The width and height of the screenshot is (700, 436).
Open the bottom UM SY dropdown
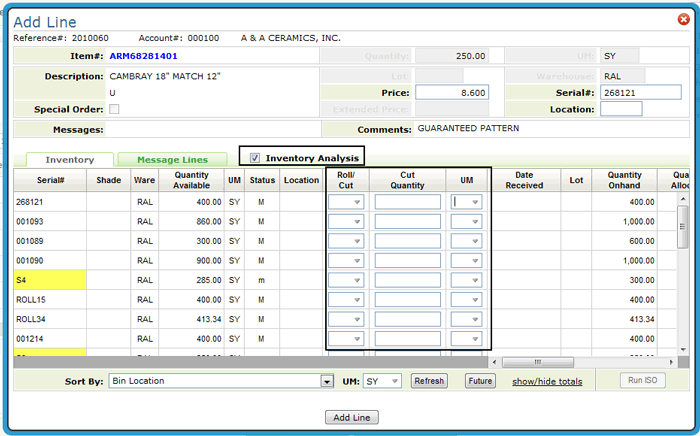382,381
